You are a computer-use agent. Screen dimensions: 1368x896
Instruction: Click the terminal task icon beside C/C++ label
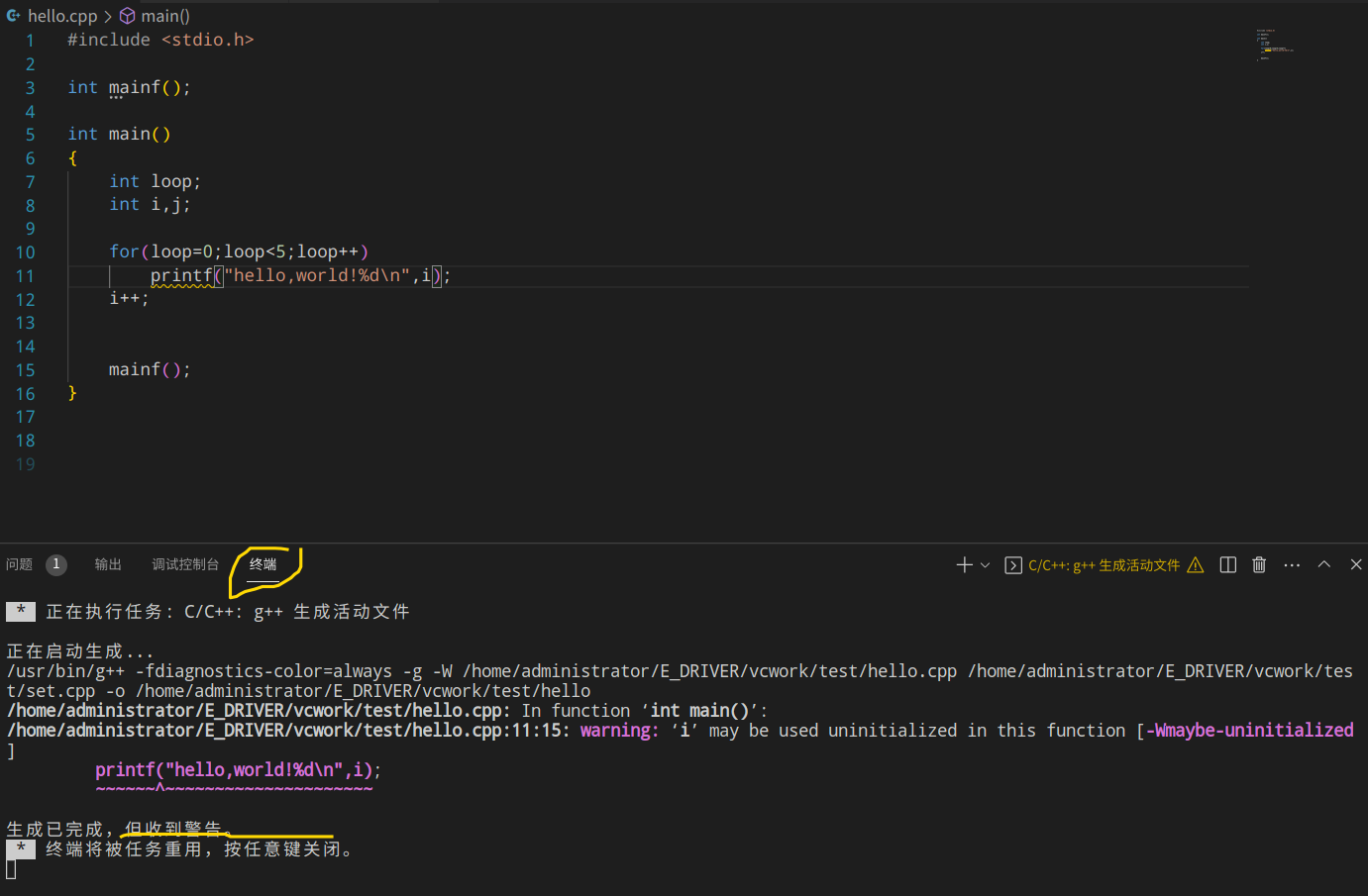(1012, 565)
